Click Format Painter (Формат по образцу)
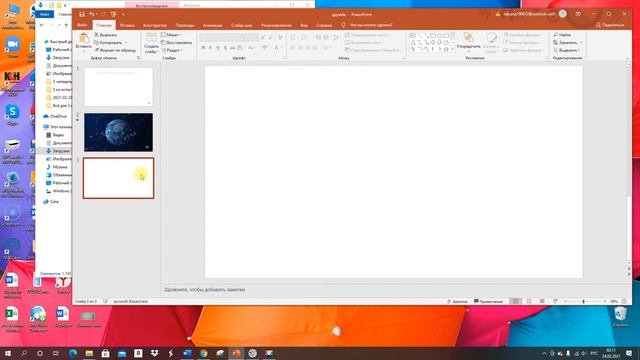 point(115,50)
